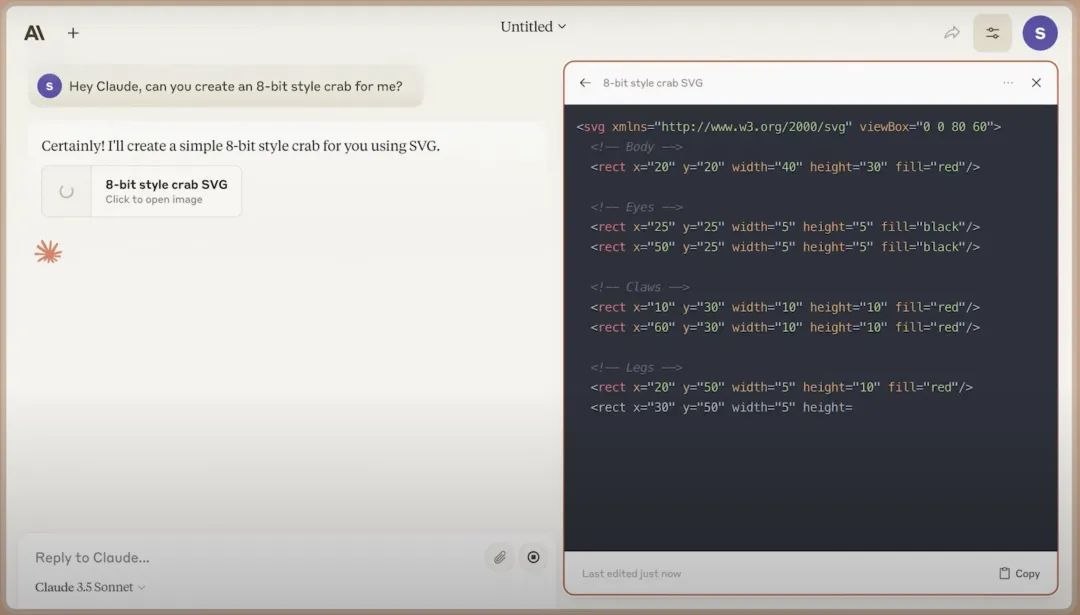The image size is (1080, 615).
Task: Open Claude 3.5 Sonnet model selector
Action: tap(90, 587)
